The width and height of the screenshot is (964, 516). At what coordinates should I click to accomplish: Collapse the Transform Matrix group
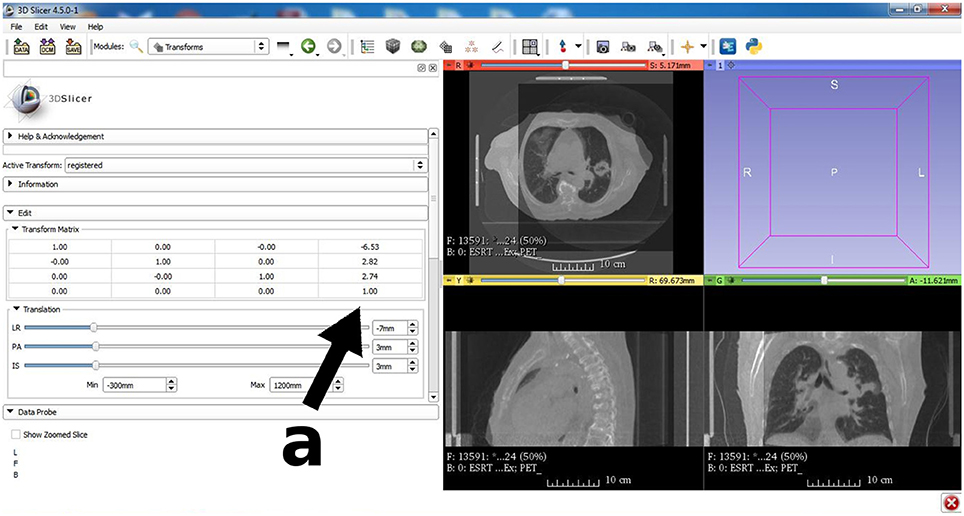click(46, 229)
